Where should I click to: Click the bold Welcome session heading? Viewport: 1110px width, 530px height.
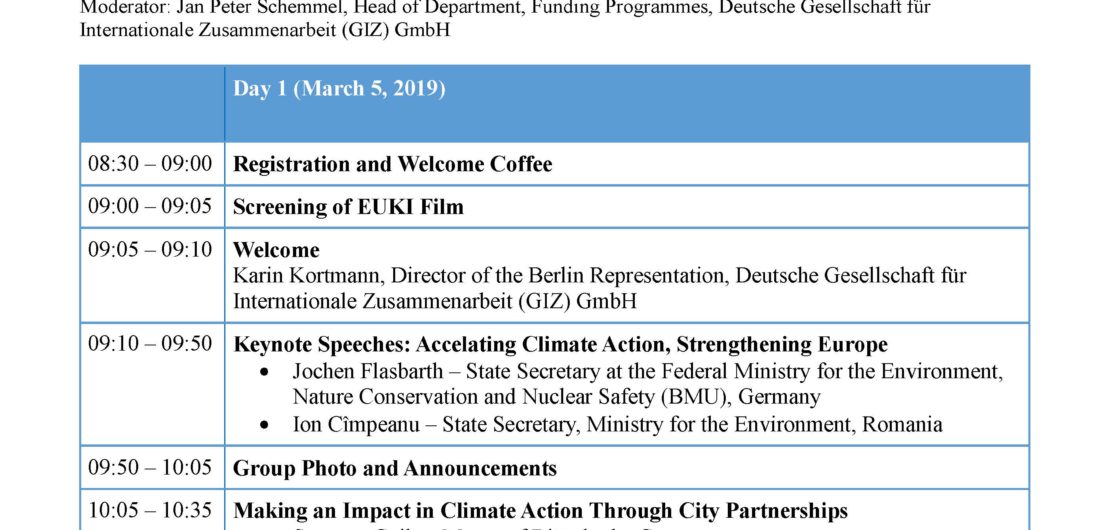276,250
